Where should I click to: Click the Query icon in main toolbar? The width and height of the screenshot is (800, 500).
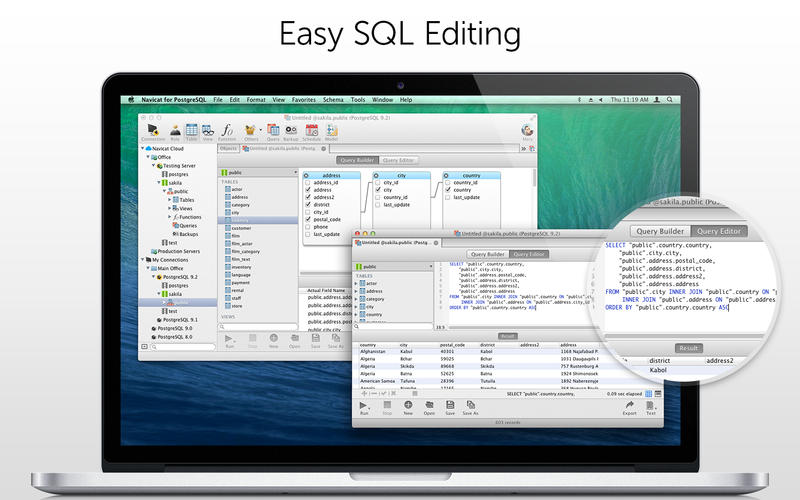[272, 130]
